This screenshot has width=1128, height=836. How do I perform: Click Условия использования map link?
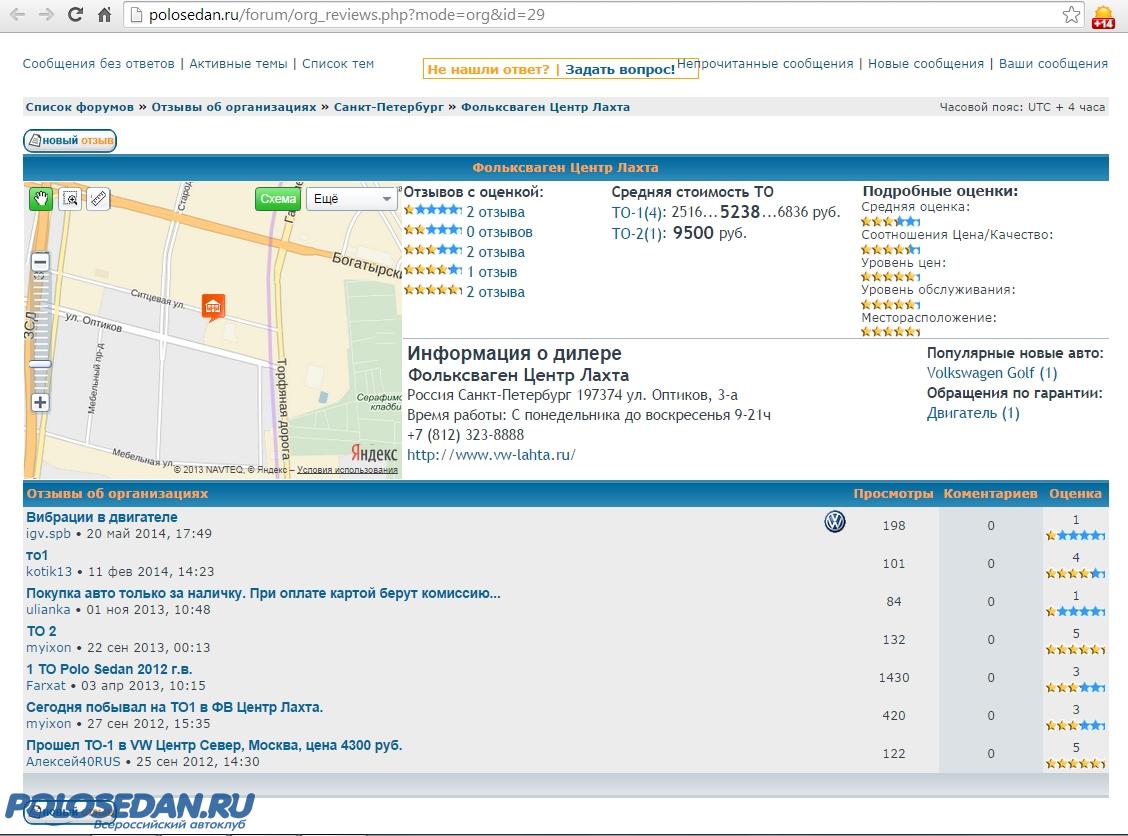[x=347, y=470]
